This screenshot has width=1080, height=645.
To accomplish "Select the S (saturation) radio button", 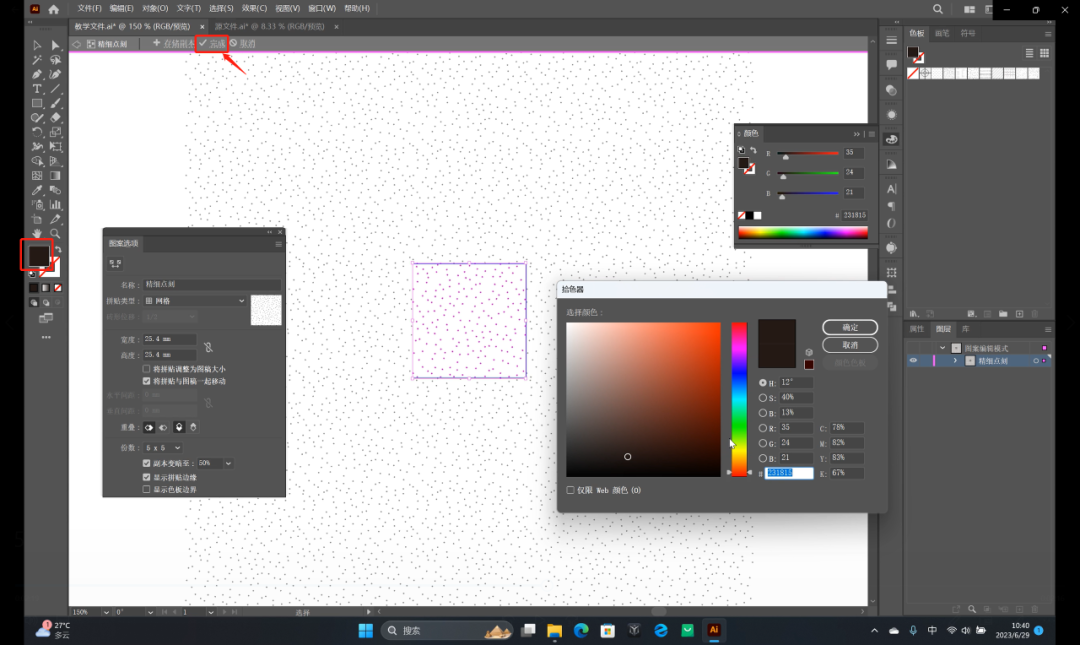I will coord(762,398).
